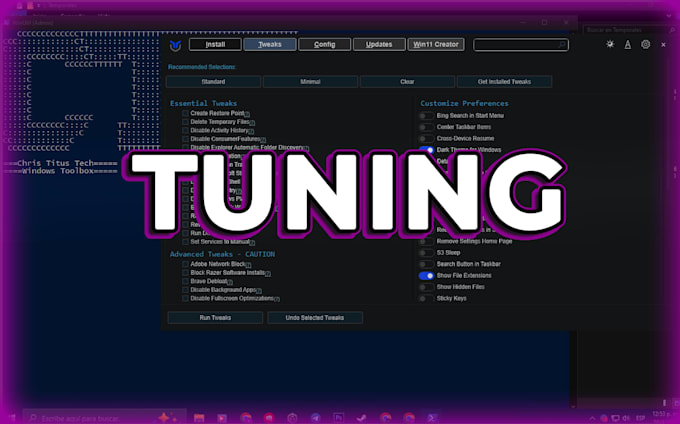Click Undo Selected Tweaks
Screen dimensions: 680x424
315,318
